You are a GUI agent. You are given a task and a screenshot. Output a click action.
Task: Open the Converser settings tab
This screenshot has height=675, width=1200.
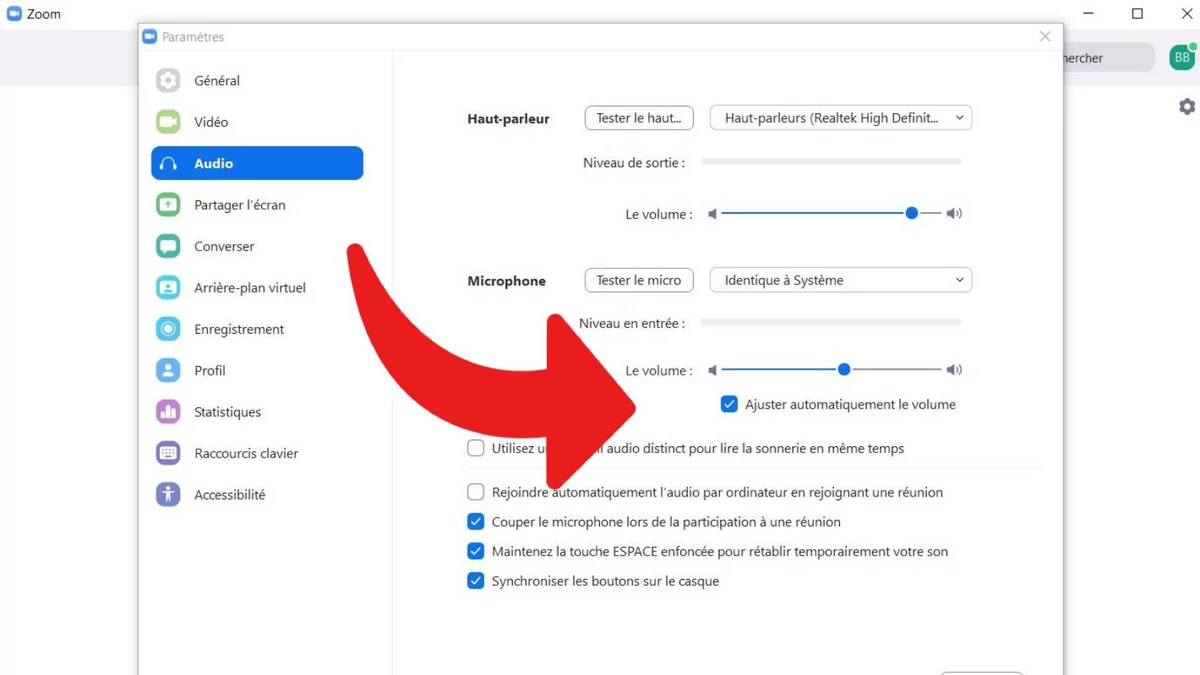click(257, 246)
